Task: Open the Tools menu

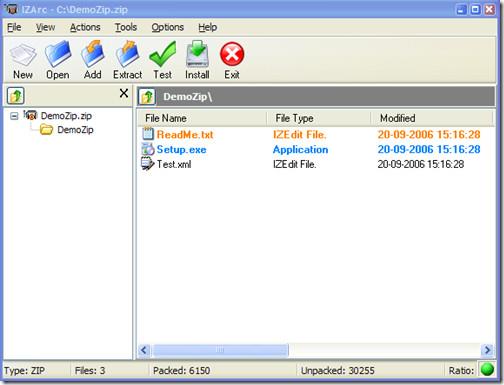Action: [x=126, y=27]
